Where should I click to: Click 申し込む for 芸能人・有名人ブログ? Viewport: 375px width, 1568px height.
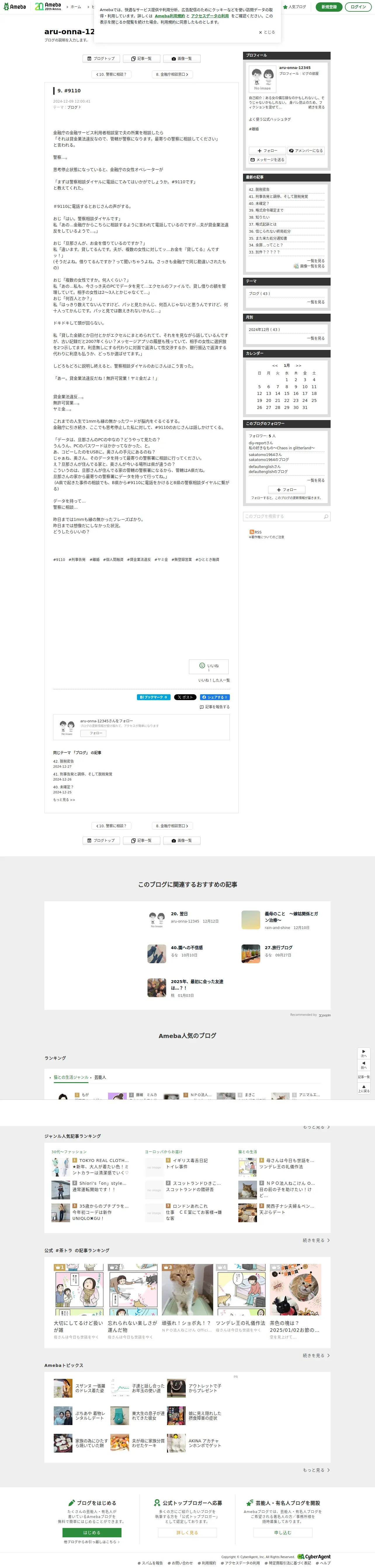click(x=283, y=1533)
